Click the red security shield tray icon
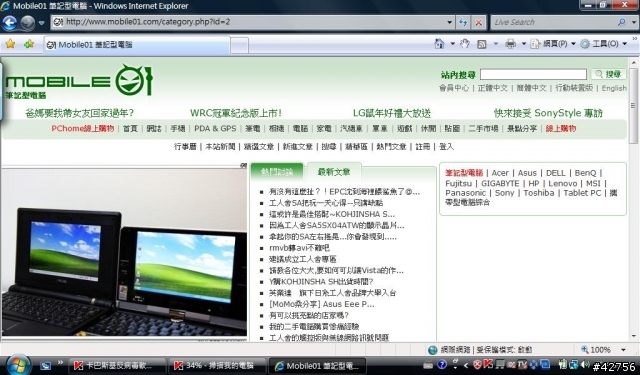Viewport: 640px width, 375px height. 477,364
